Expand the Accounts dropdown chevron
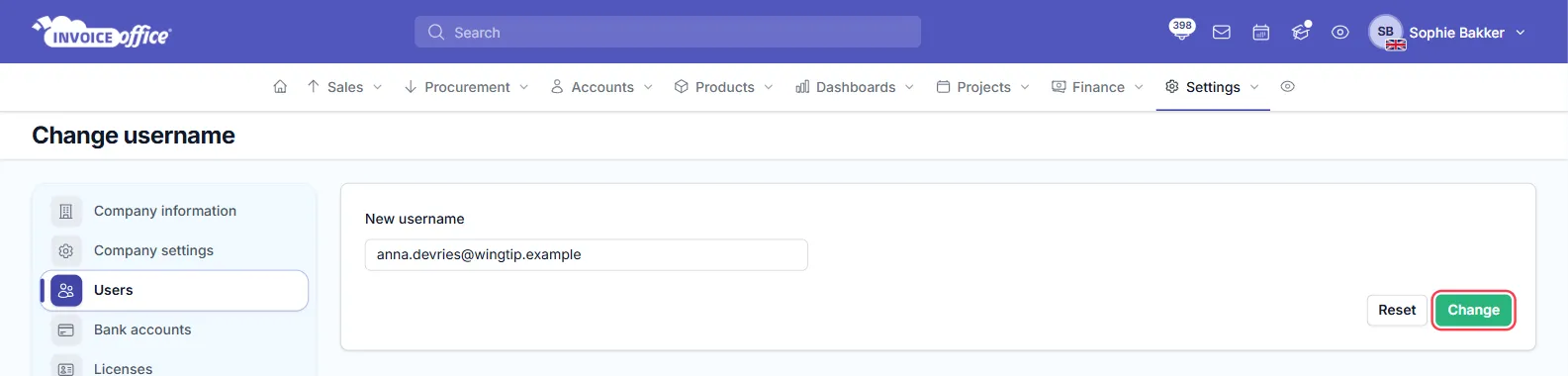Screen dimensions: 1568x376 (x=648, y=87)
